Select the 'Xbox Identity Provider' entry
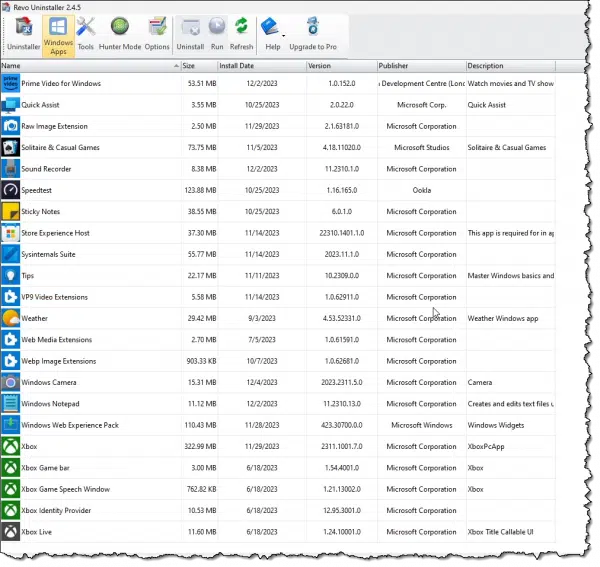The width and height of the screenshot is (600, 567). tap(56, 510)
